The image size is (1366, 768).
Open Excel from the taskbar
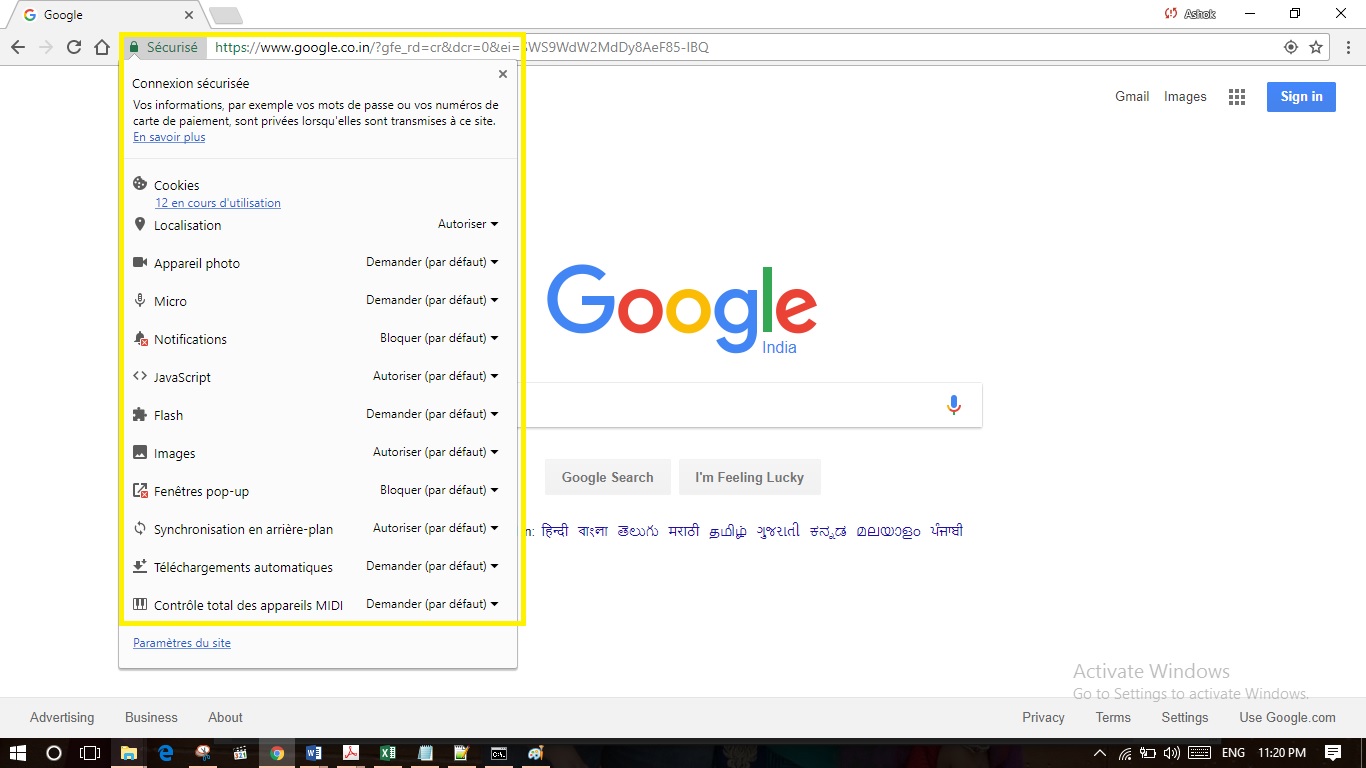click(388, 753)
